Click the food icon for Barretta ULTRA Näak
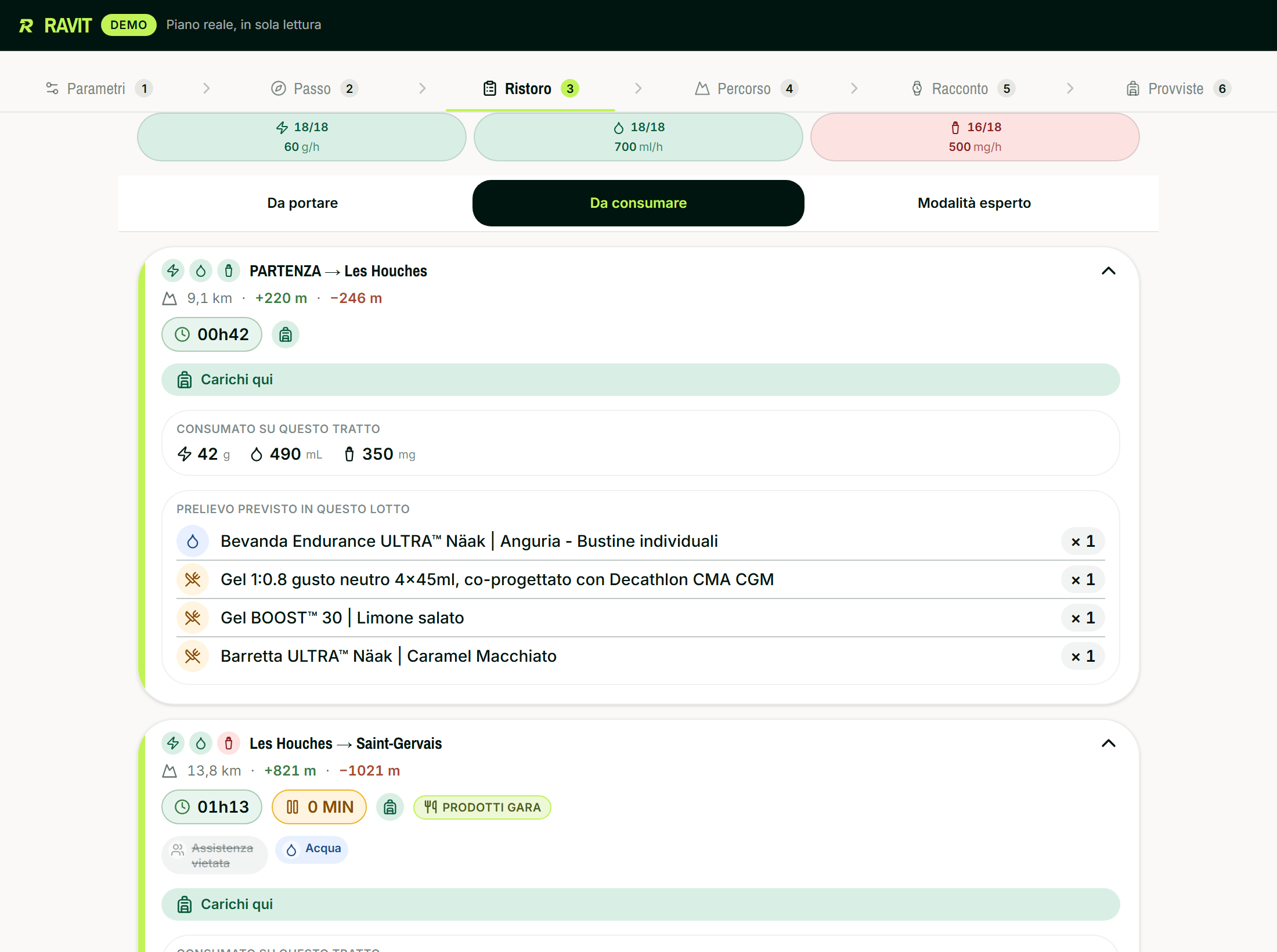Image resolution: width=1277 pixels, height=952 pixels. [x=193, y=657]
